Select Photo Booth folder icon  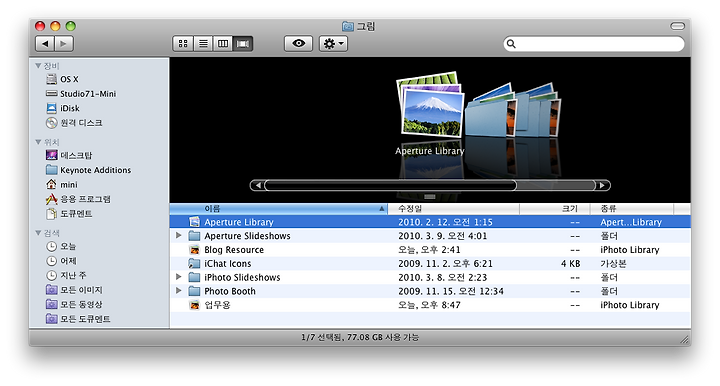click(195, 291)
